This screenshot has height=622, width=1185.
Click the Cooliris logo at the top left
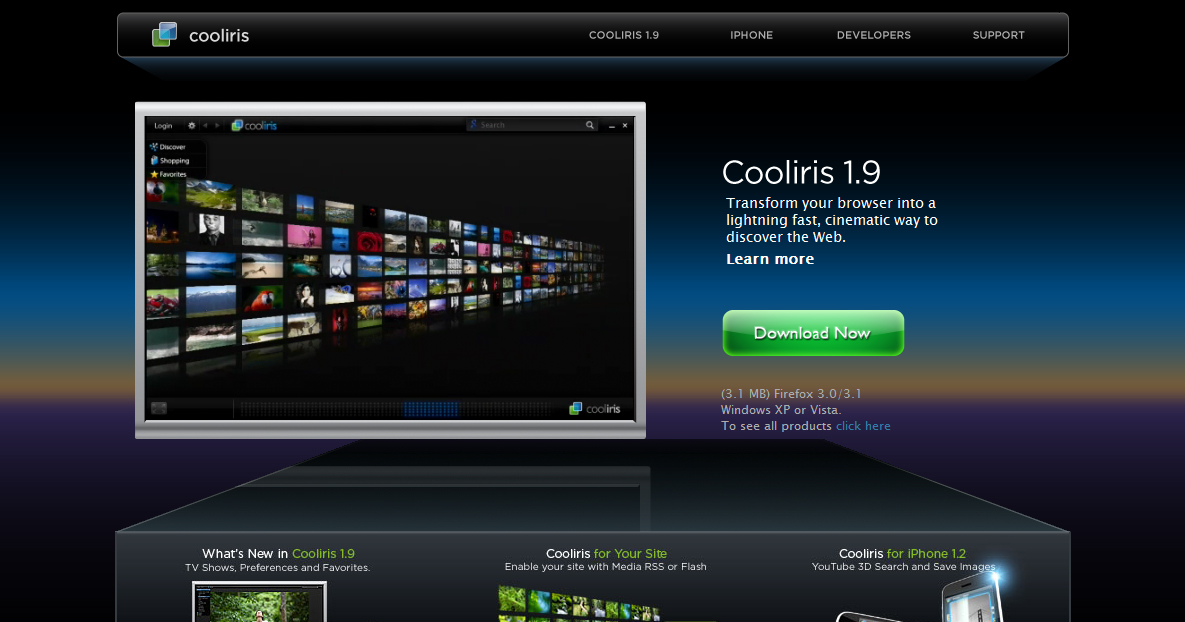(200, 34)
